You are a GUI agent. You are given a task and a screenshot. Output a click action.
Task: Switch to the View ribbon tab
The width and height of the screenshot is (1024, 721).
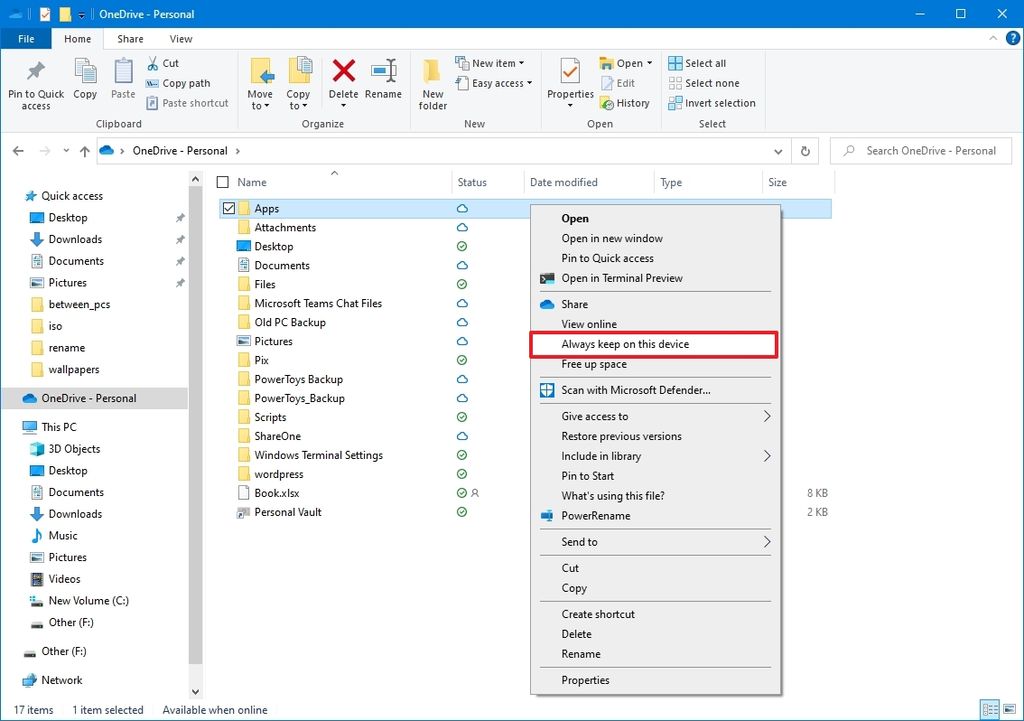click(x=180, y=38)
